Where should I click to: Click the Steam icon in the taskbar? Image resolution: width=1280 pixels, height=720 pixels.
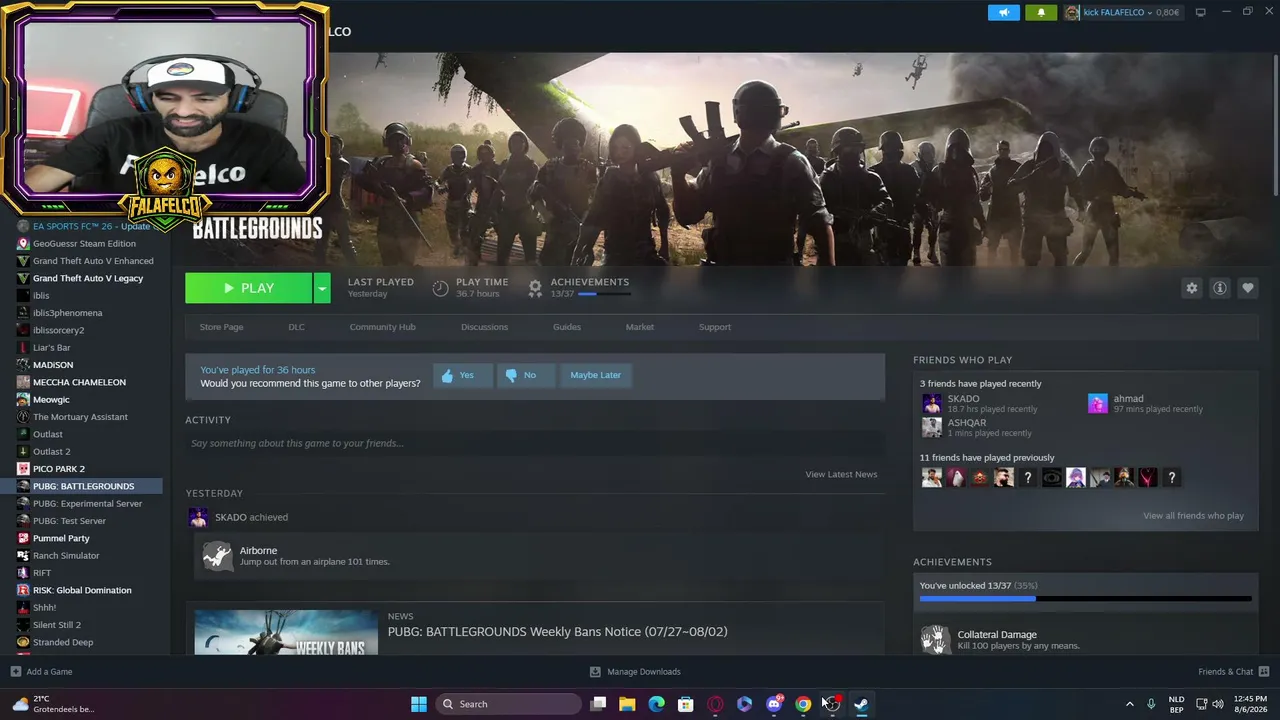pos(861,704)
